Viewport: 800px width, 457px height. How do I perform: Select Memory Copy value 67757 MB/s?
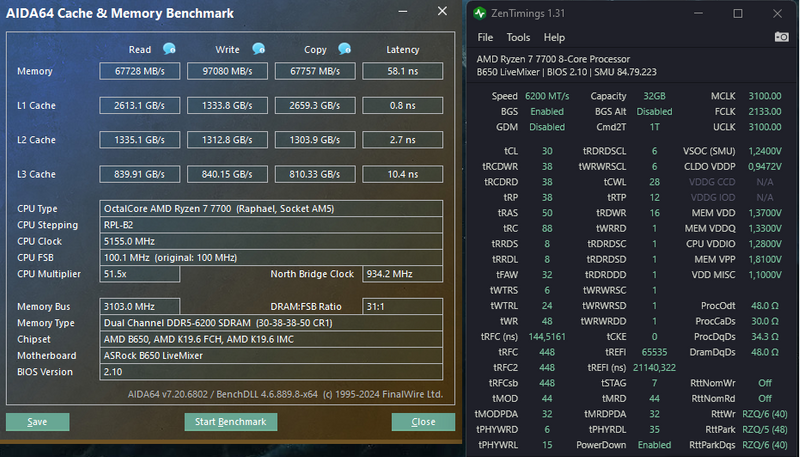(x=315, y=71)
